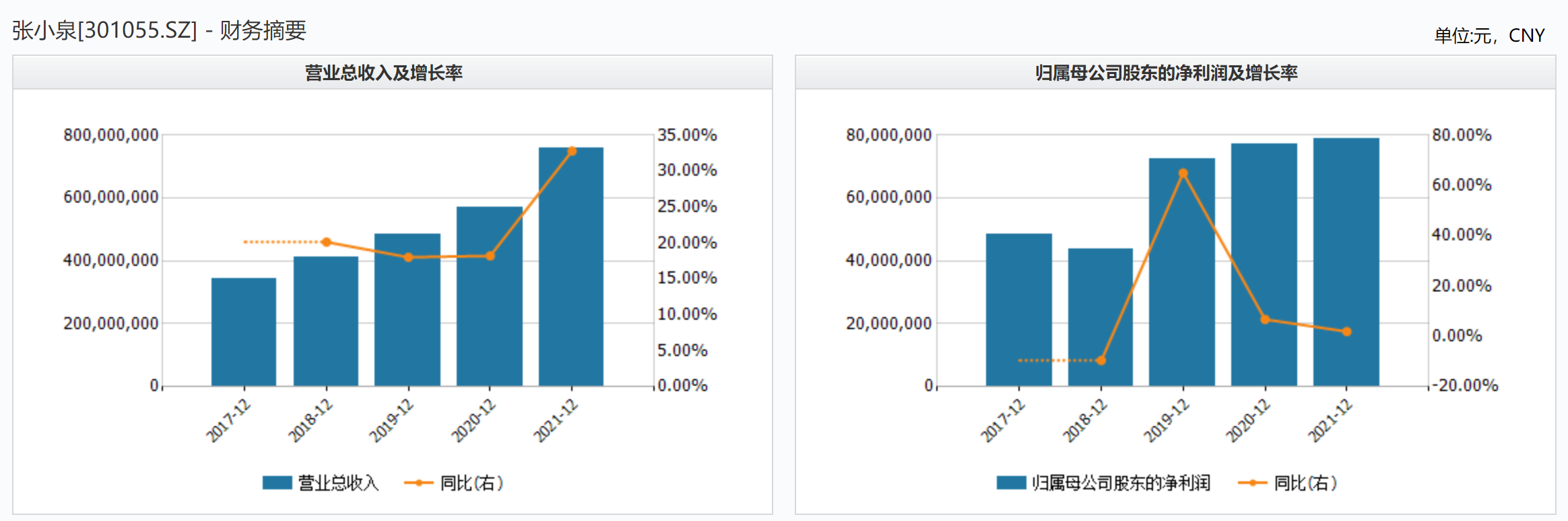Click the 40.00% right axis label
1568x521 pixels.
coord(1462,235)
